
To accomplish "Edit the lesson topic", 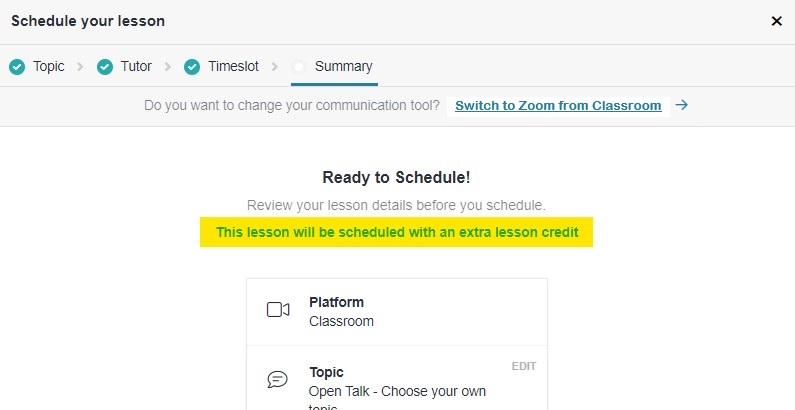I will coord(524,366).
